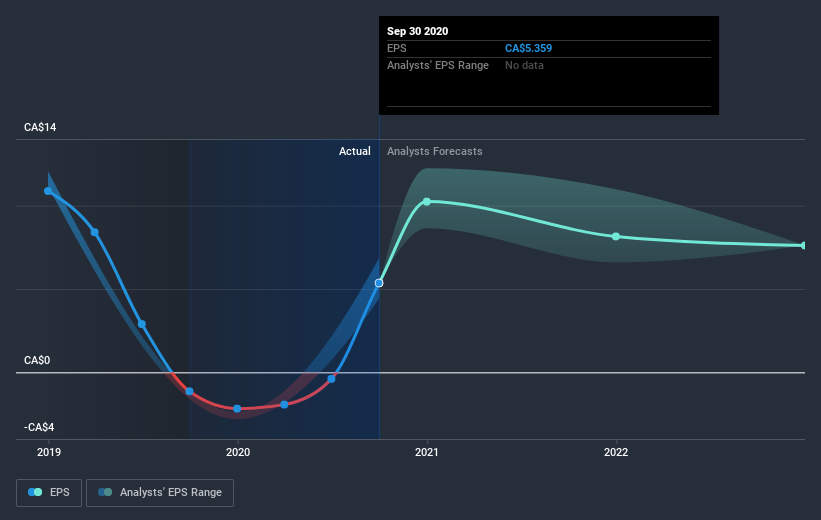Screen dimensions: 821x520
Task: Select the Sep 30 2020 EPS data point
Action: pos(379,283)
